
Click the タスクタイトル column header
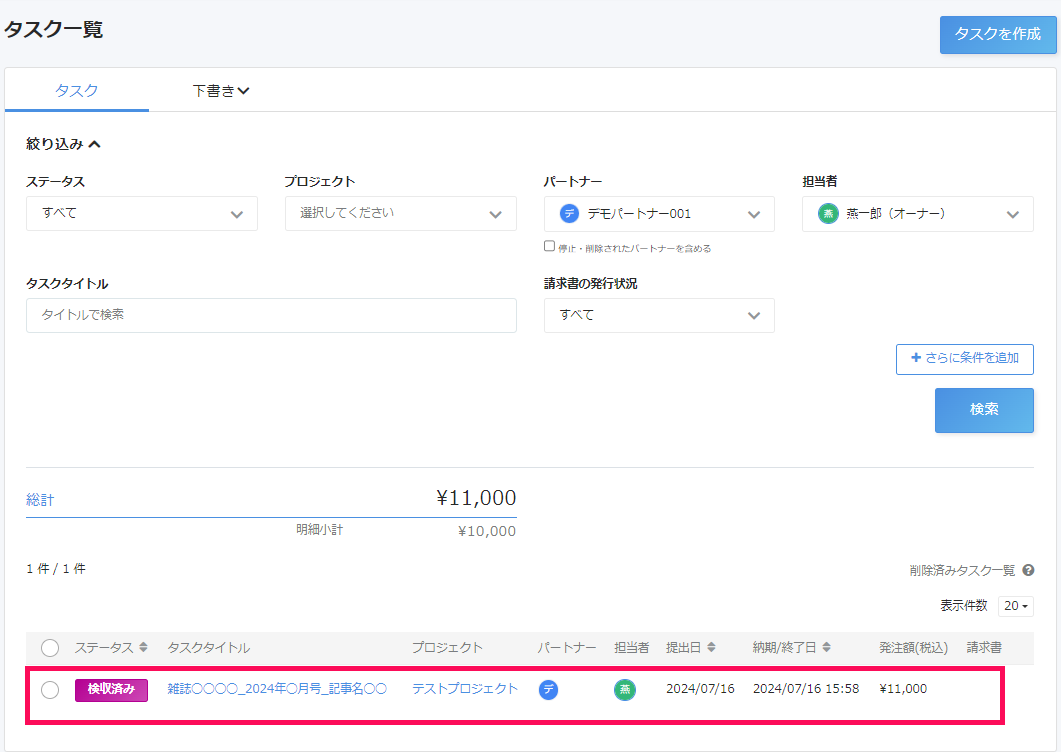coord(208,648)
